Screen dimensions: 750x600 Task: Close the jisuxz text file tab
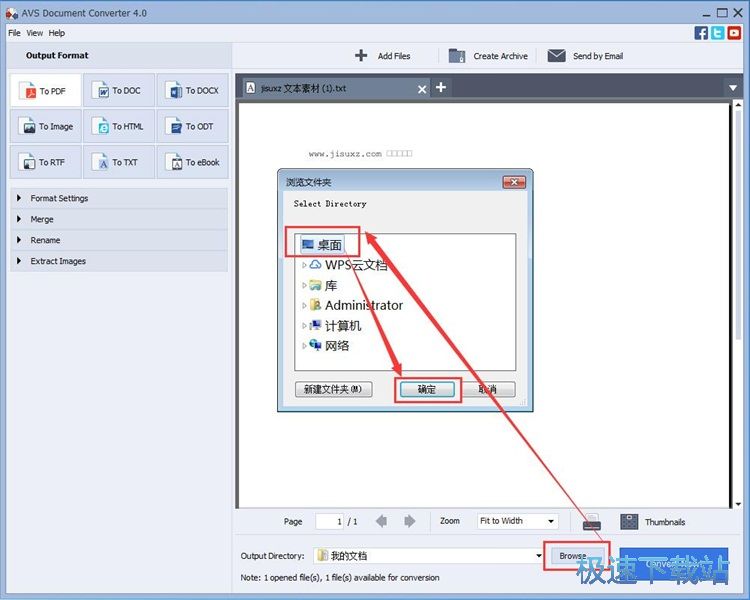click(422, 89)
